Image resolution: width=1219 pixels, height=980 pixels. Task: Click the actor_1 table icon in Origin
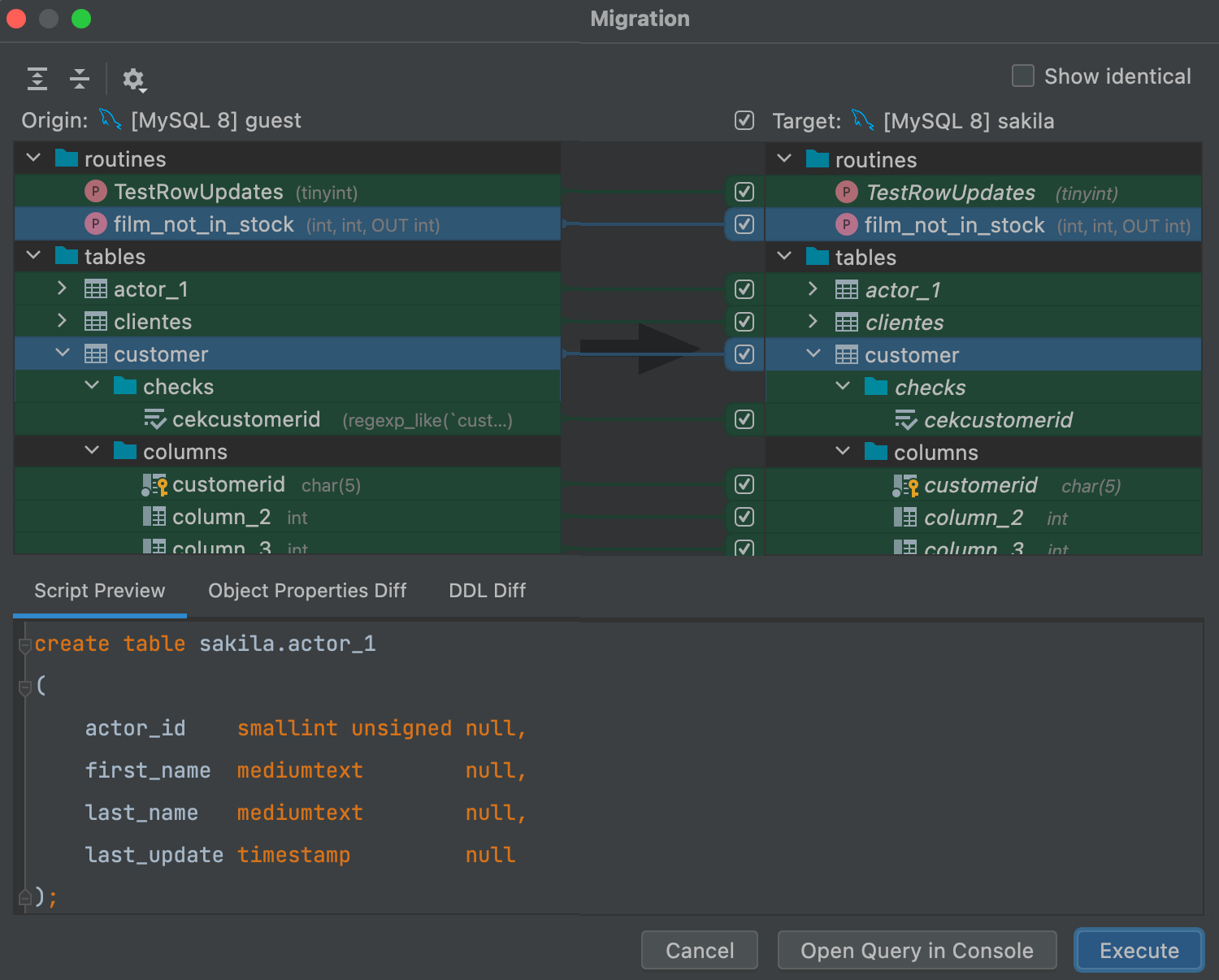tap(96, 289)
